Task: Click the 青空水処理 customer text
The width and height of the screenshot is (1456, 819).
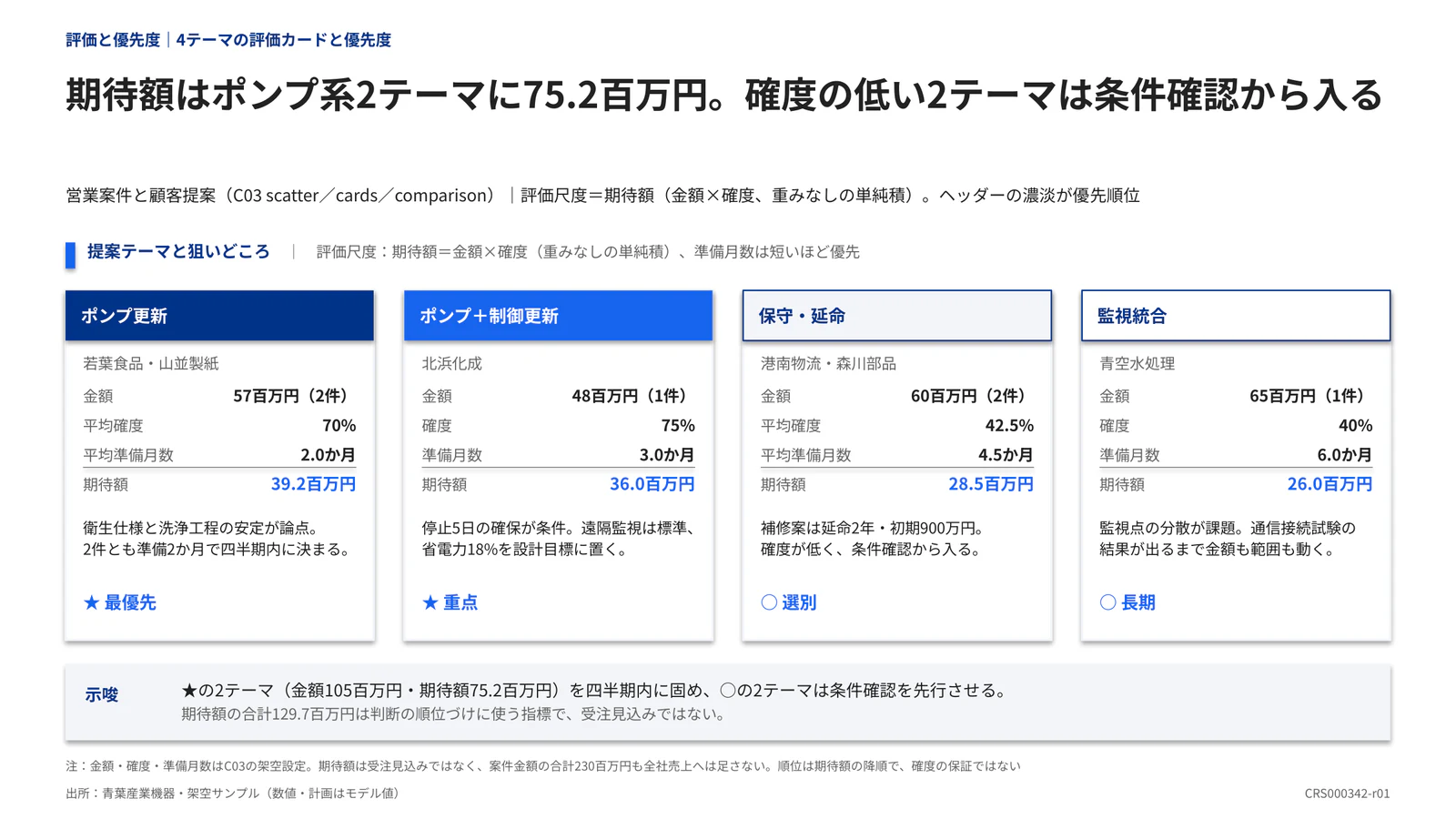Action: pos(1137,363)
